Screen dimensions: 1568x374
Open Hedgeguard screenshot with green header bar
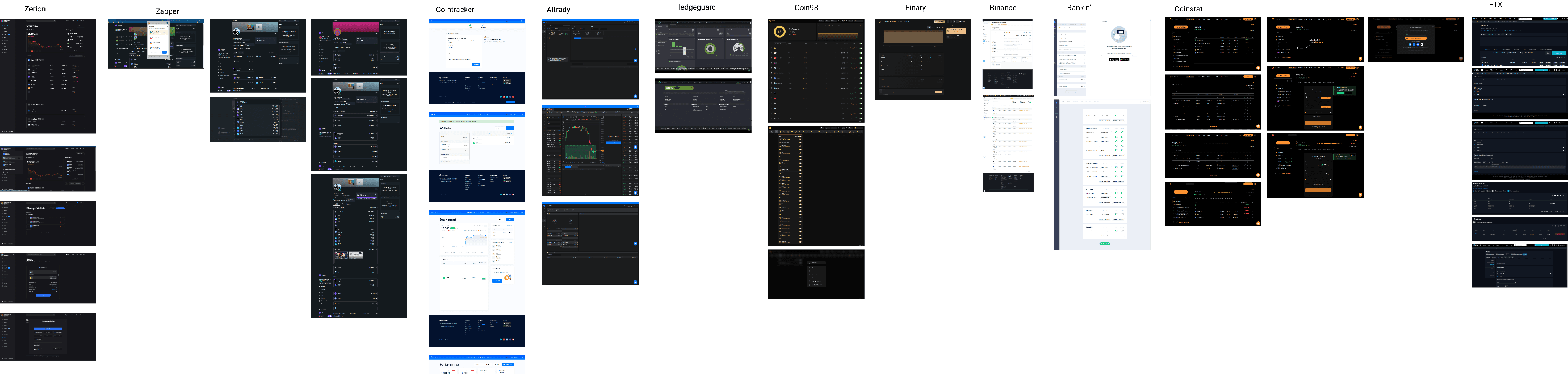(x=704, y=105)
